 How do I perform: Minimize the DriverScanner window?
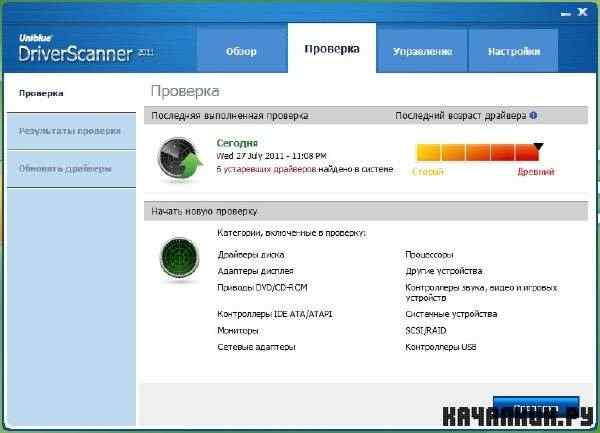pyautogui.click(x=566, y=13)
